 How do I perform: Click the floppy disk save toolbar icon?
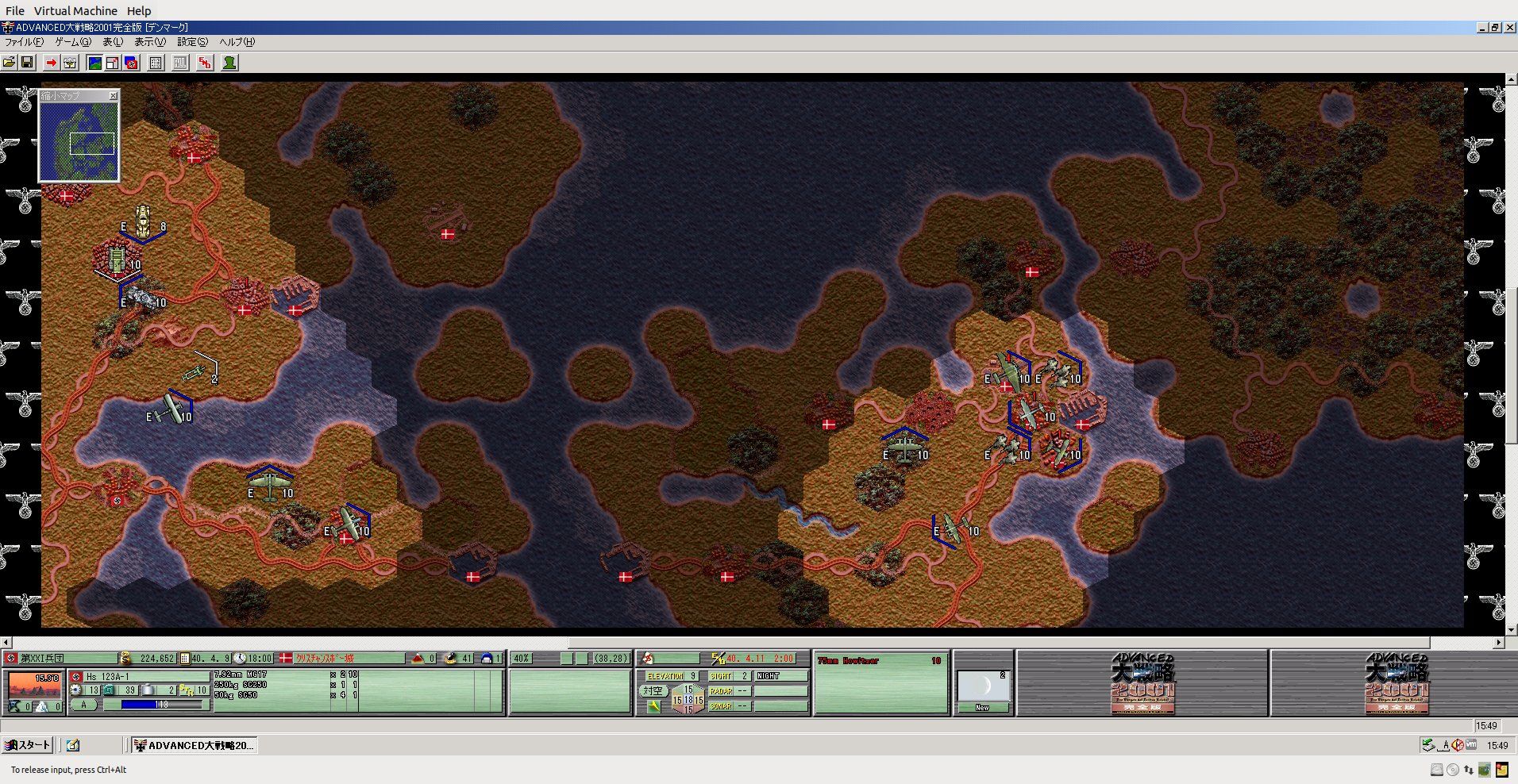click(x=27, y=63)
